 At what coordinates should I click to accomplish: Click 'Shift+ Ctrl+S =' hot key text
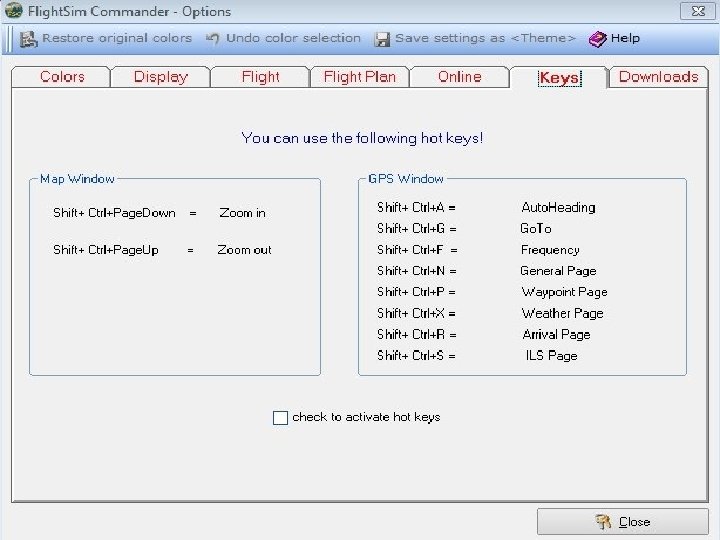coord(416,355)
